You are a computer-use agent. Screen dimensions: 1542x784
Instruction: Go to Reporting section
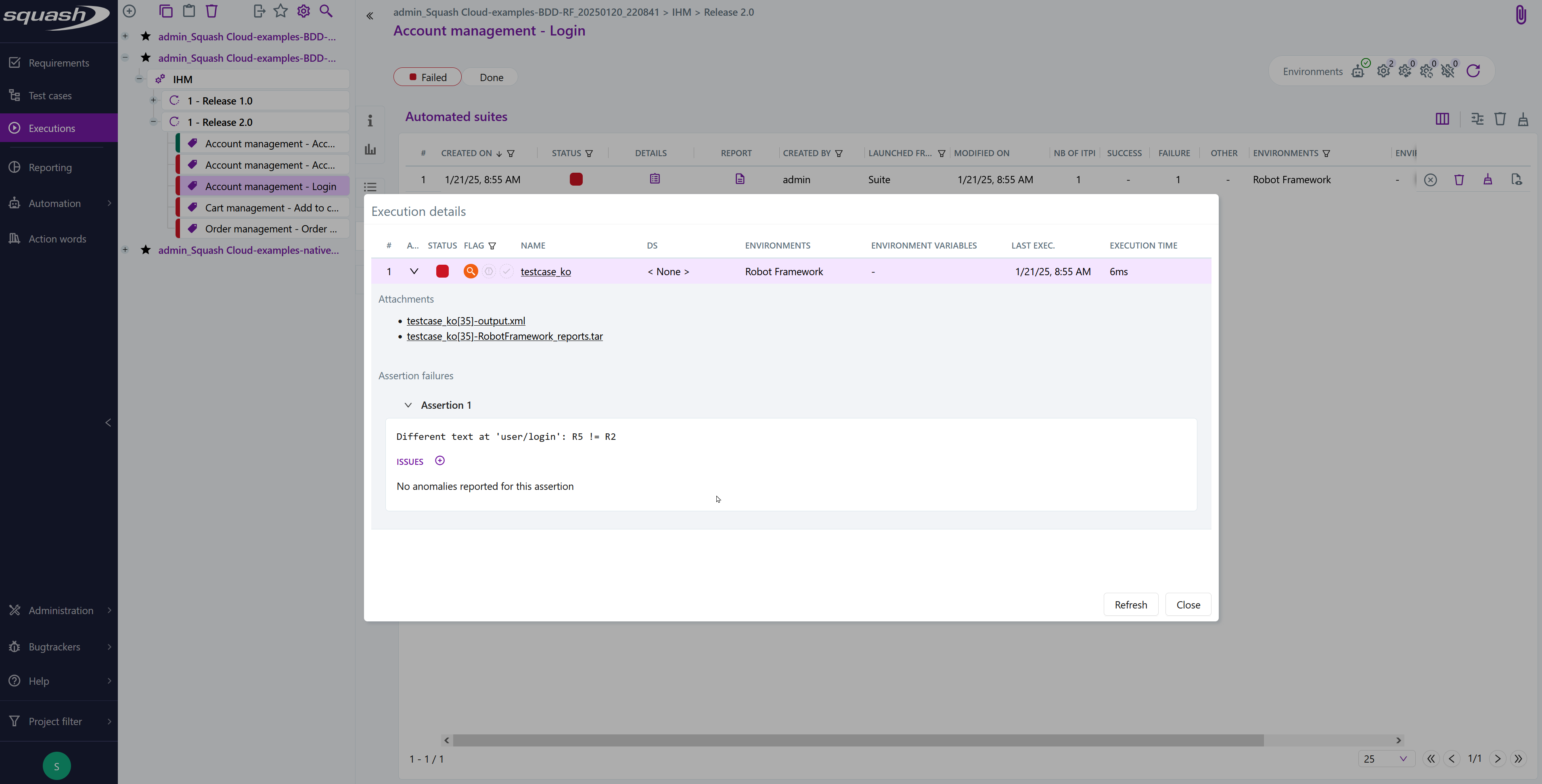point(50,167)
